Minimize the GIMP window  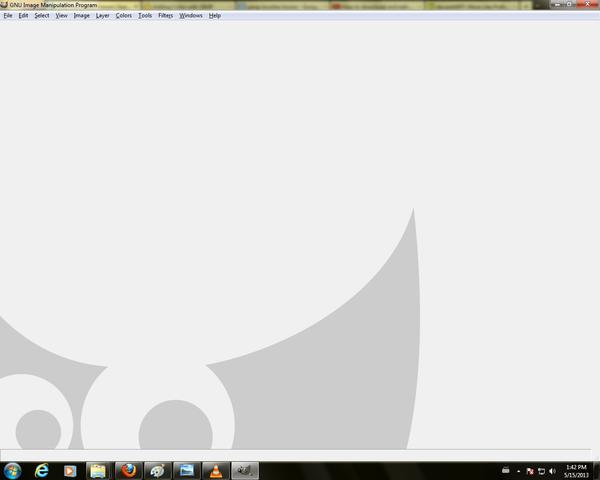(x=558, y=4)
